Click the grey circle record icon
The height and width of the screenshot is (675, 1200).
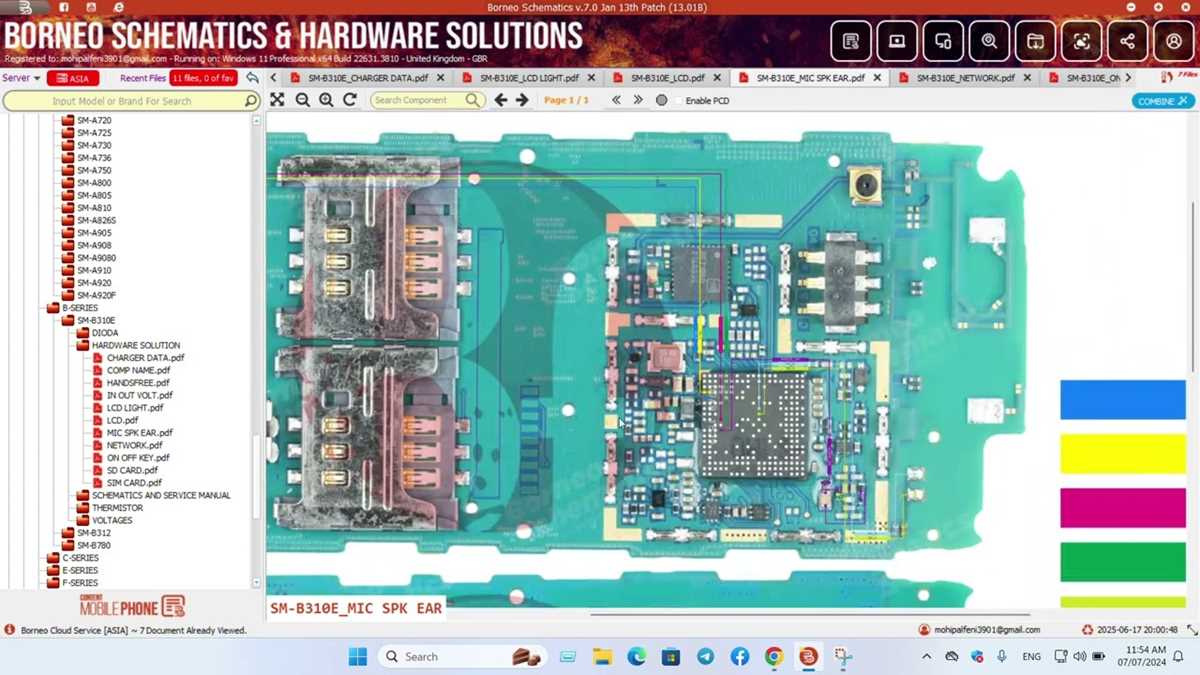(x=661, y=100)
